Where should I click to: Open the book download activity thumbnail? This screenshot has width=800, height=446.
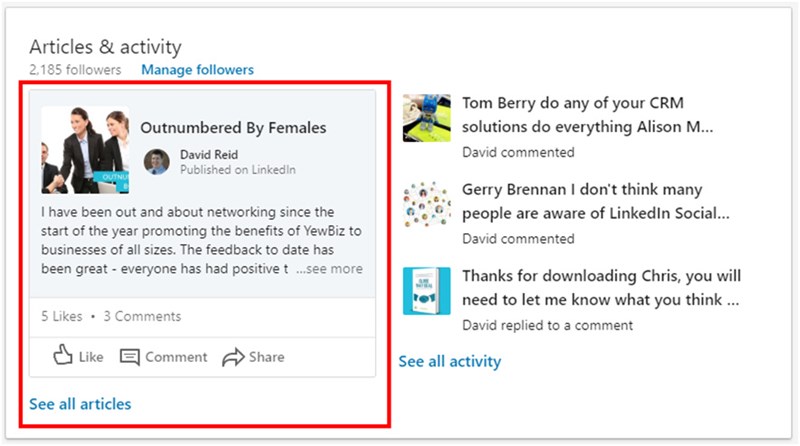click(x=426, y=291)
